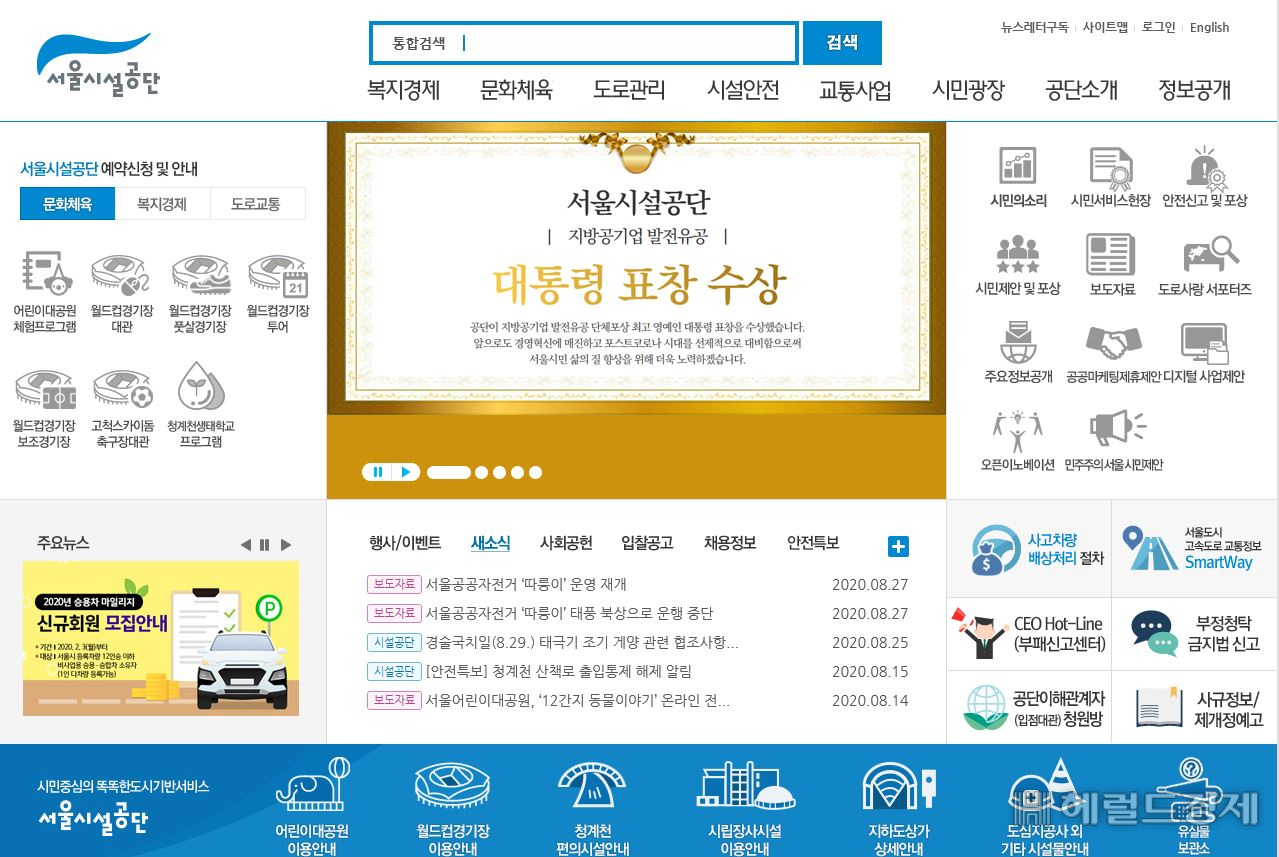Open 행사/이벤트 news tab

tap(405, 543)
